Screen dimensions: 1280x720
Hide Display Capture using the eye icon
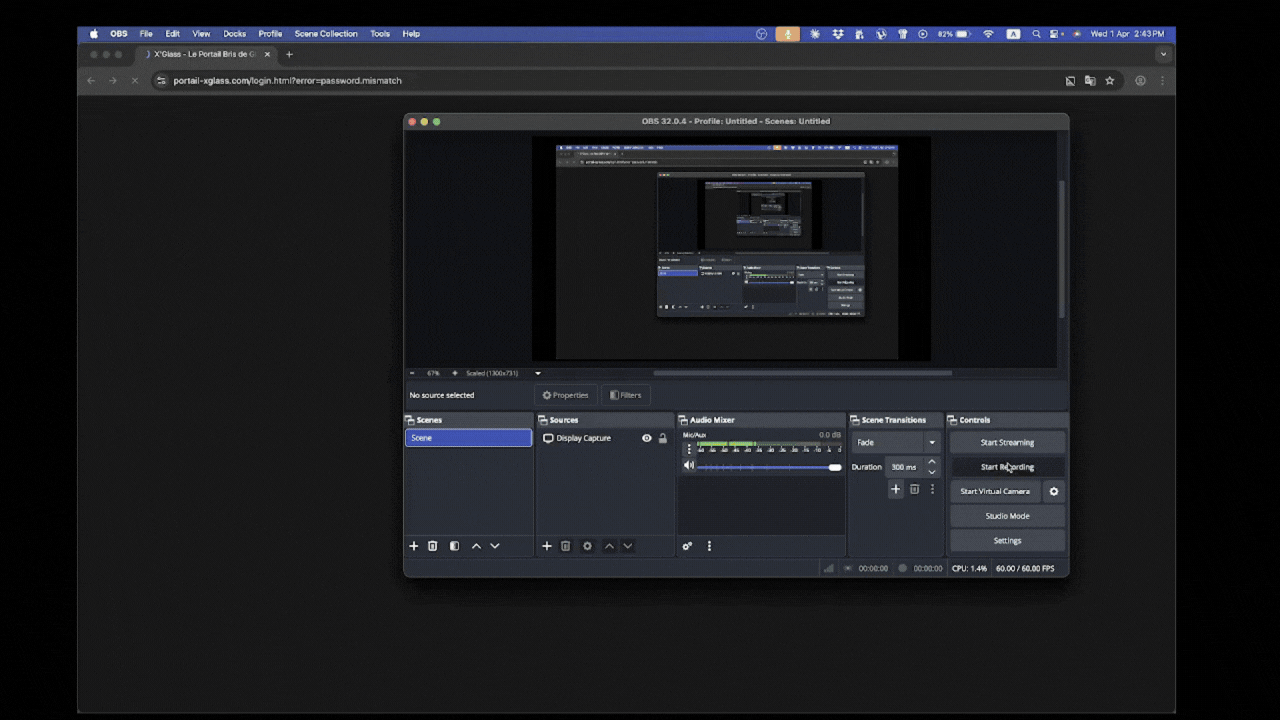click(647, 438)
